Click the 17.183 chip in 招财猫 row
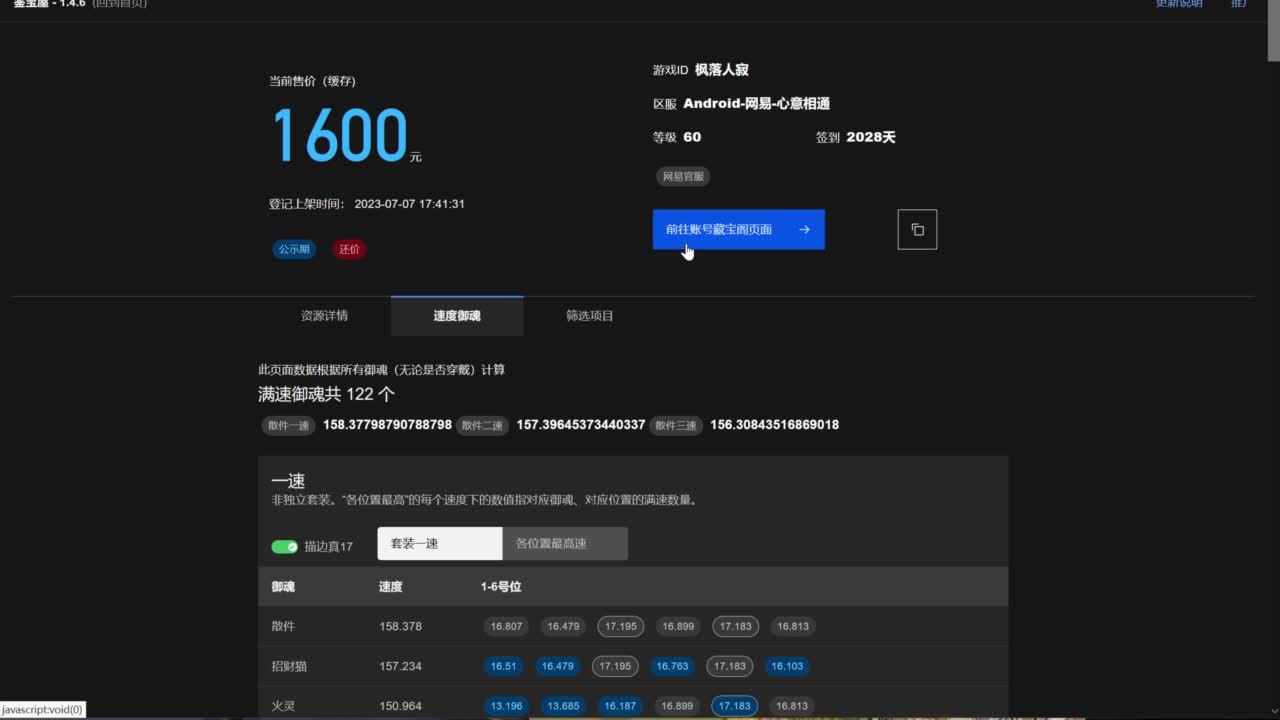 pyautogui.click(x=729, y=666)
